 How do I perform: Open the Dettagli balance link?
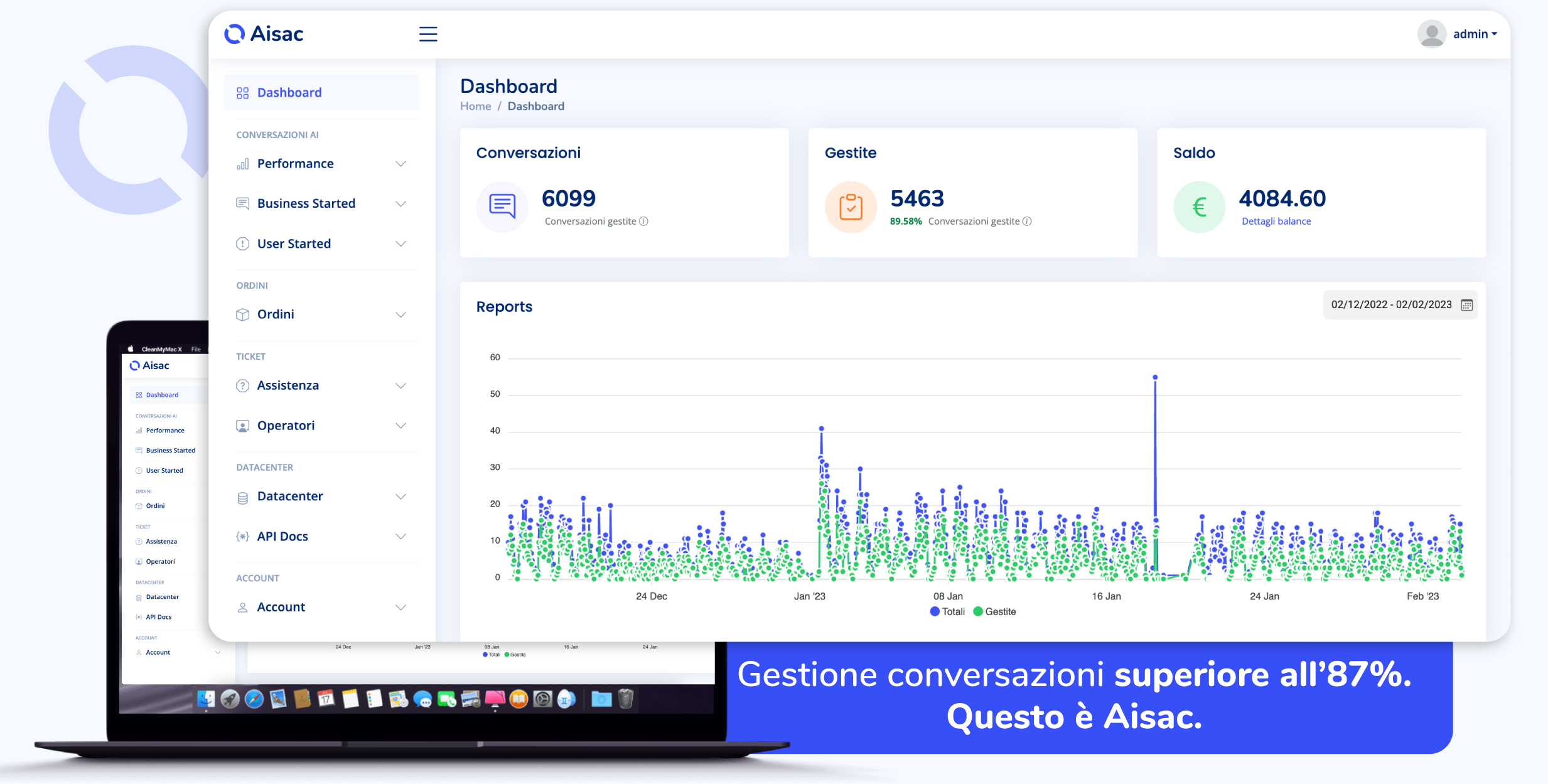[1276, 222]
